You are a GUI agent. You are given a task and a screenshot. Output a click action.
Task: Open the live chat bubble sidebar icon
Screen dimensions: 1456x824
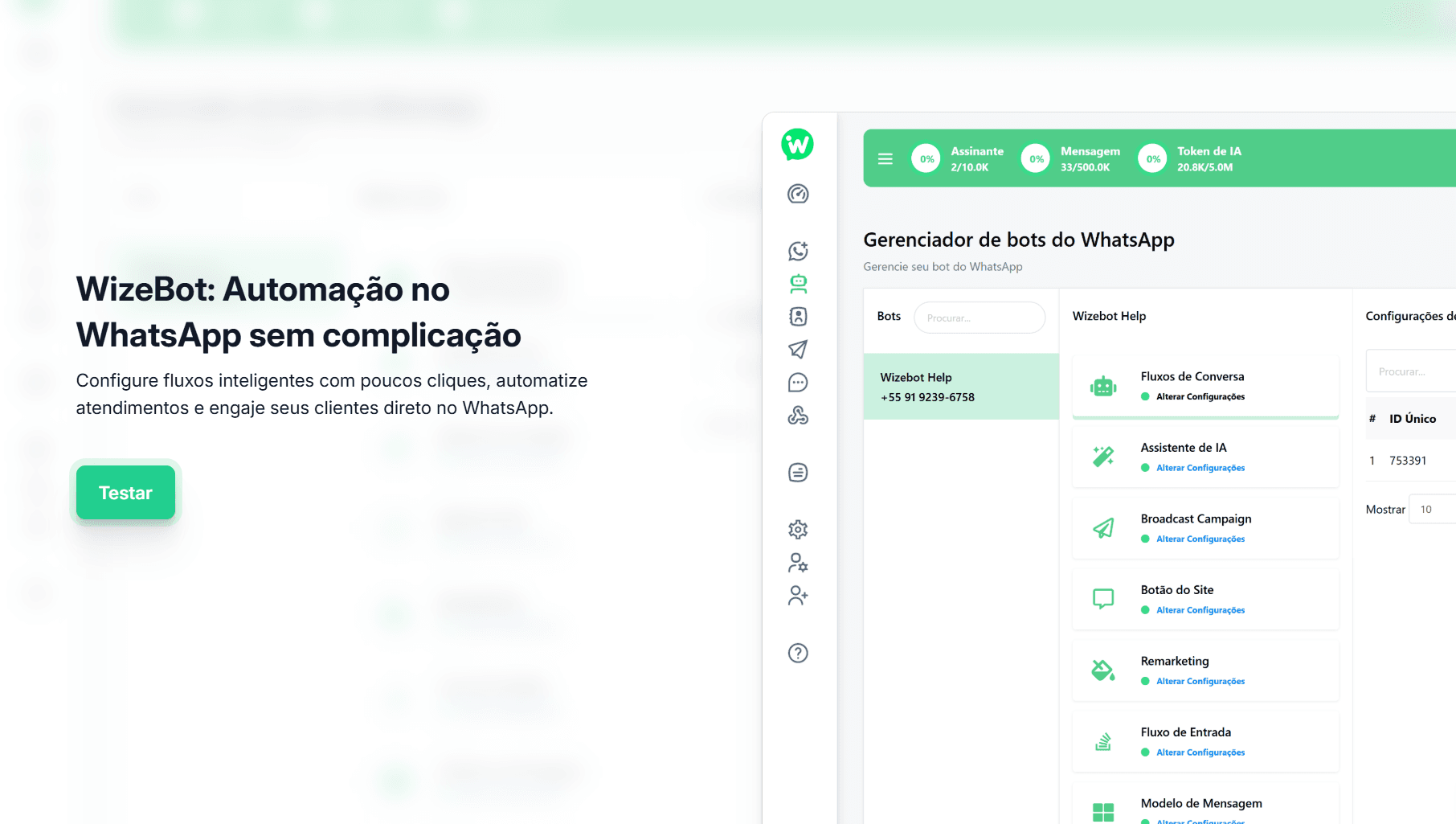click(798, 383)
